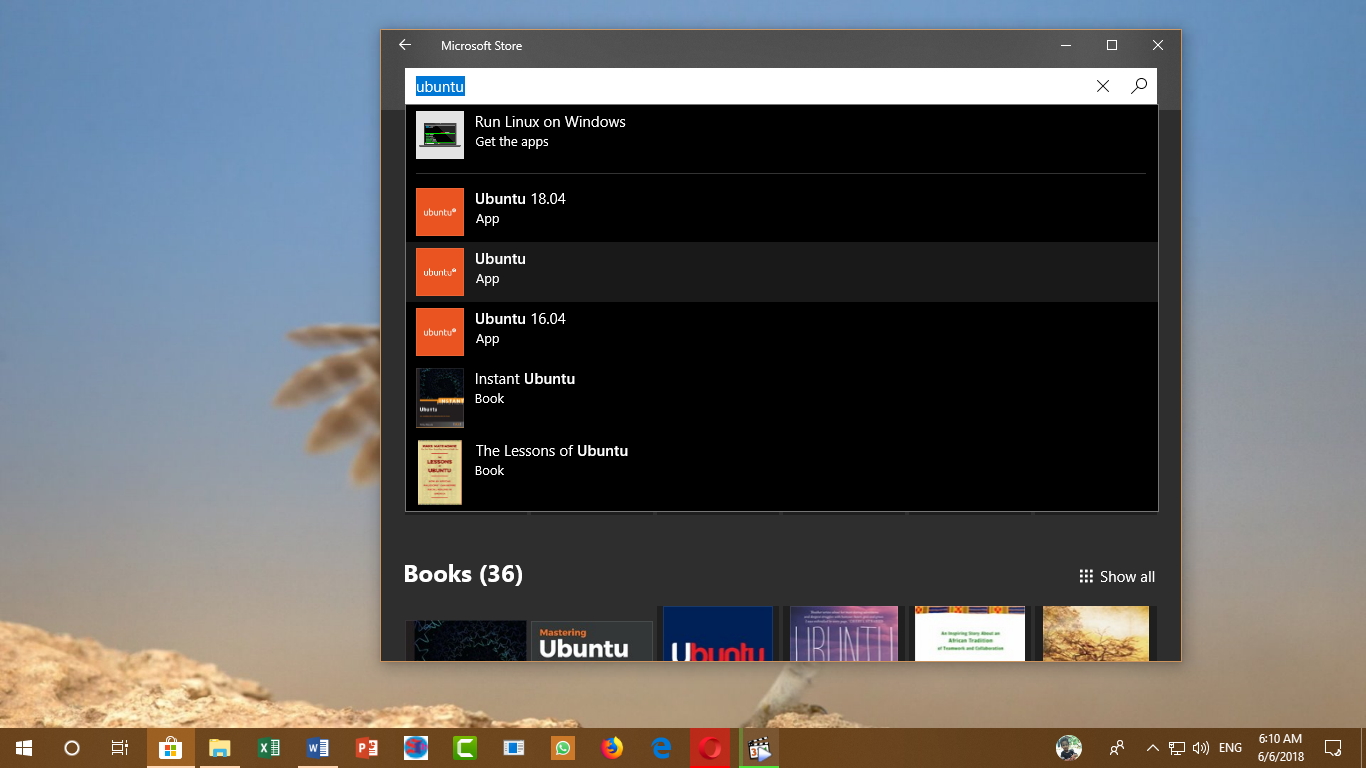Clear the ubuntu search text
The width and height of the screenshot is (1366, 768).
pos(1102,86)
